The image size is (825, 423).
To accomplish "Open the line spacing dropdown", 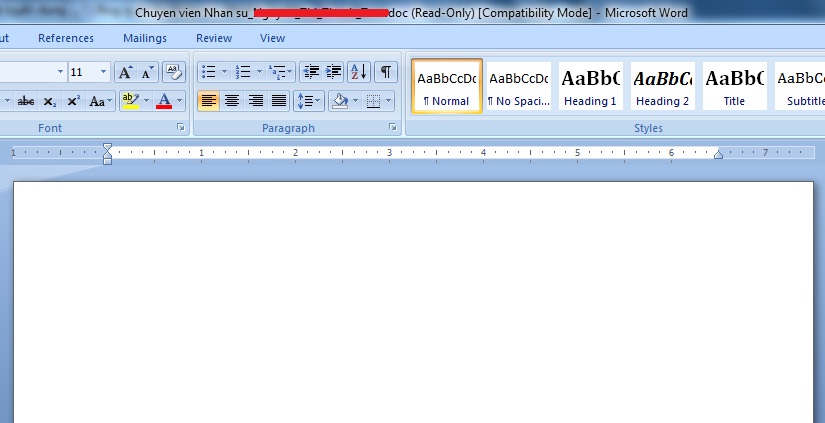I will [x=309, y=101].
